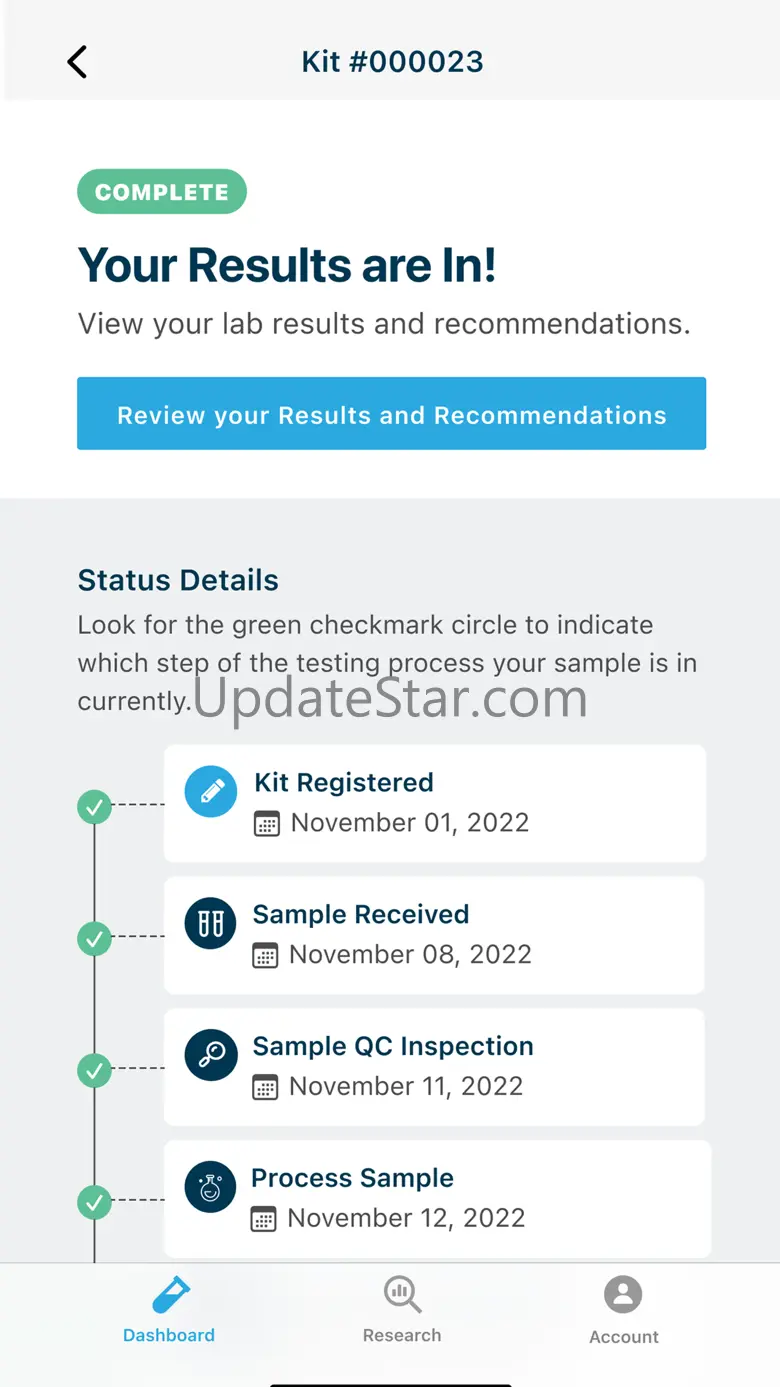Click the calendar icon beside November 01, 2022
780x1387 pixels.
267,824
